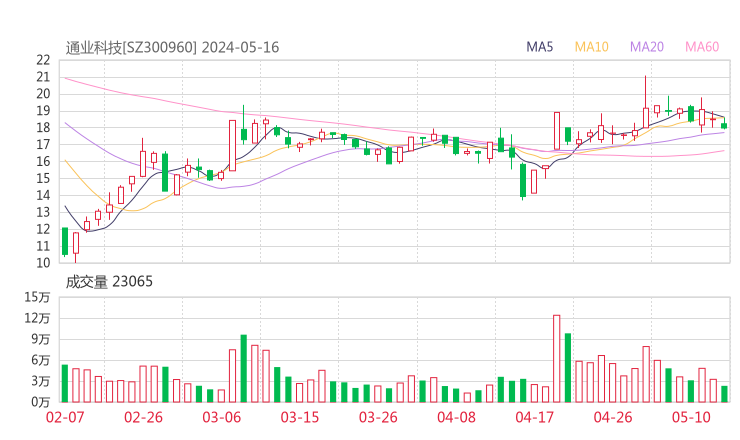The image size is (740, 440).
Task: Click the 12万 volume axis label
Action: pos(37,318)
